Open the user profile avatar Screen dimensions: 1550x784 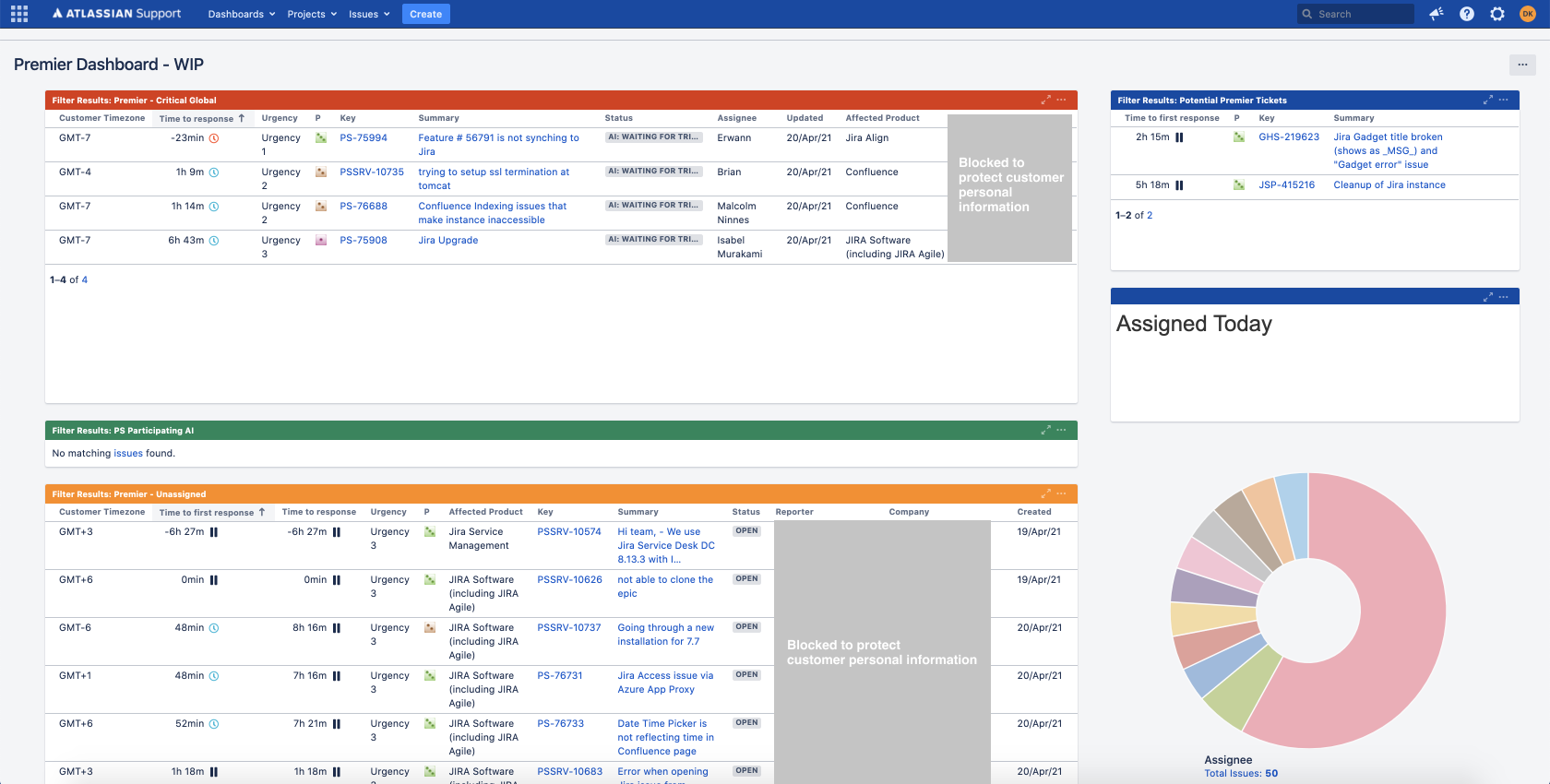click(1528, 14)
